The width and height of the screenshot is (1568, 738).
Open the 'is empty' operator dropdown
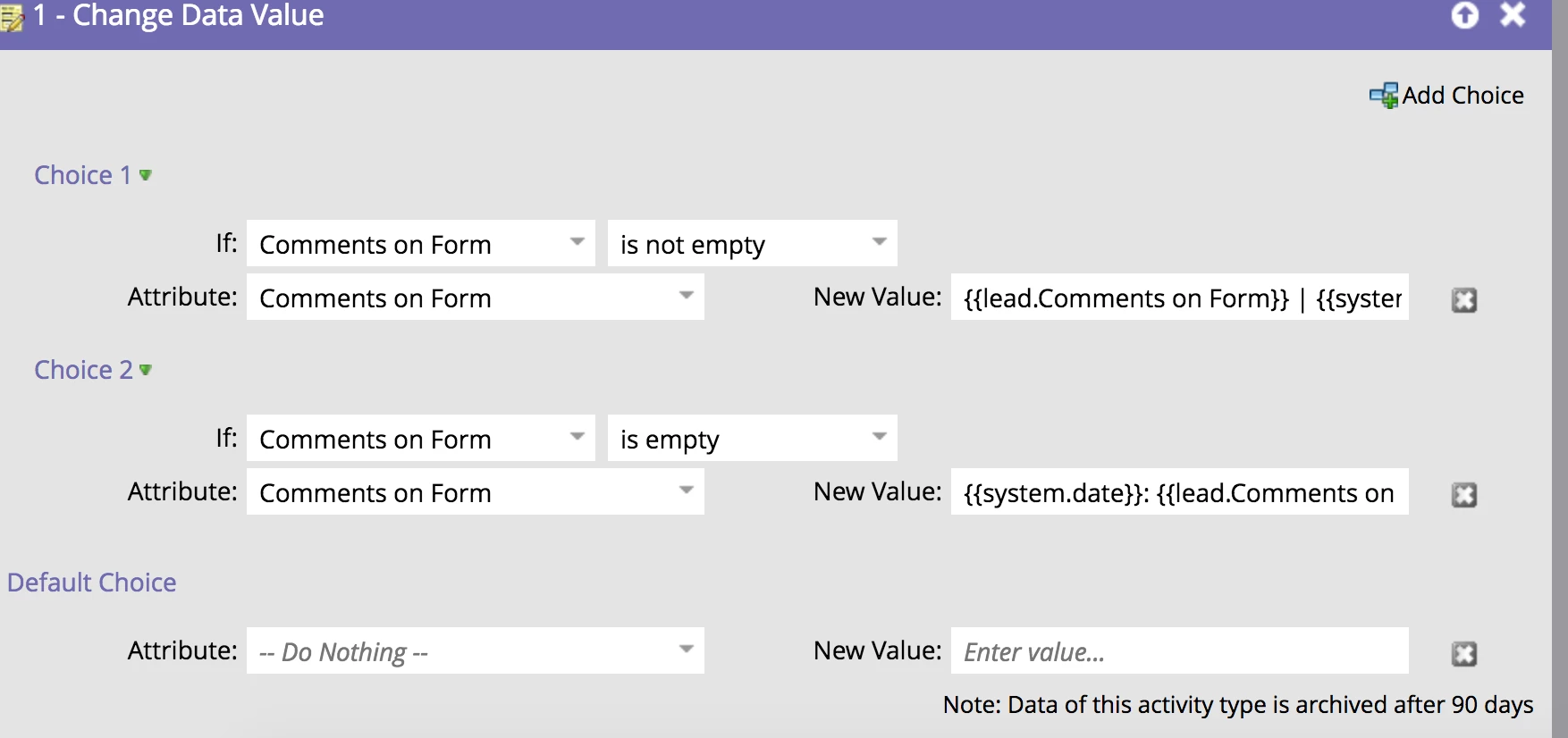[x=753, y=439]
